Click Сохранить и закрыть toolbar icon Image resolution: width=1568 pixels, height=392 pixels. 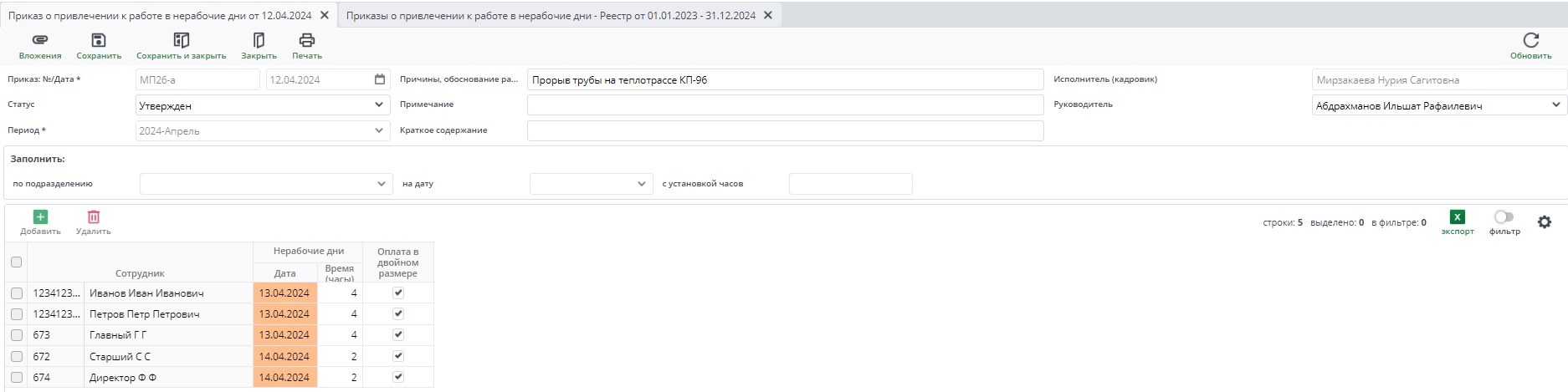pos(182,40)
